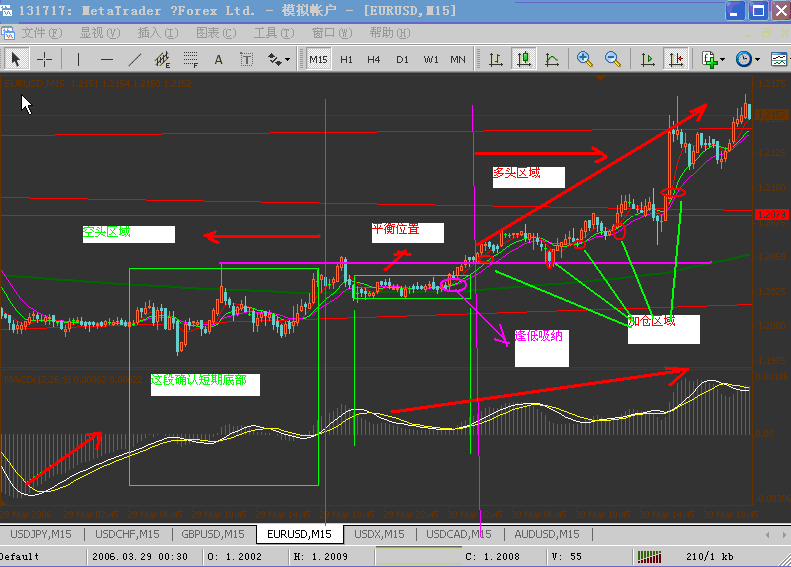This screenshot has width=791, height=567.
Task: Zoom out of the chart
Action: point(613,60)
